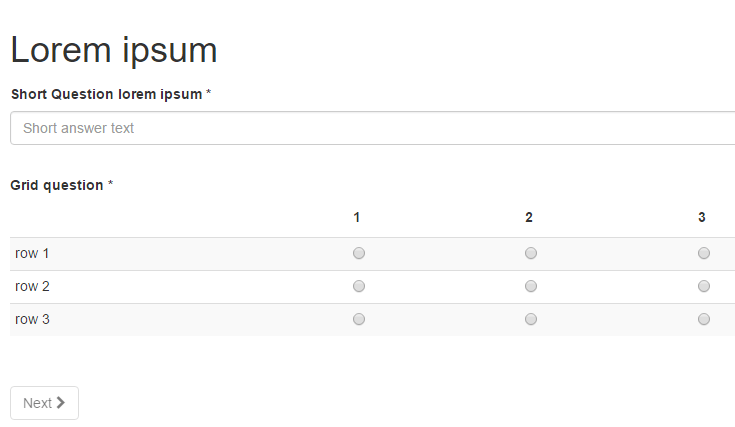Click the Short Question lorem ipsum label

coord(106,94)
